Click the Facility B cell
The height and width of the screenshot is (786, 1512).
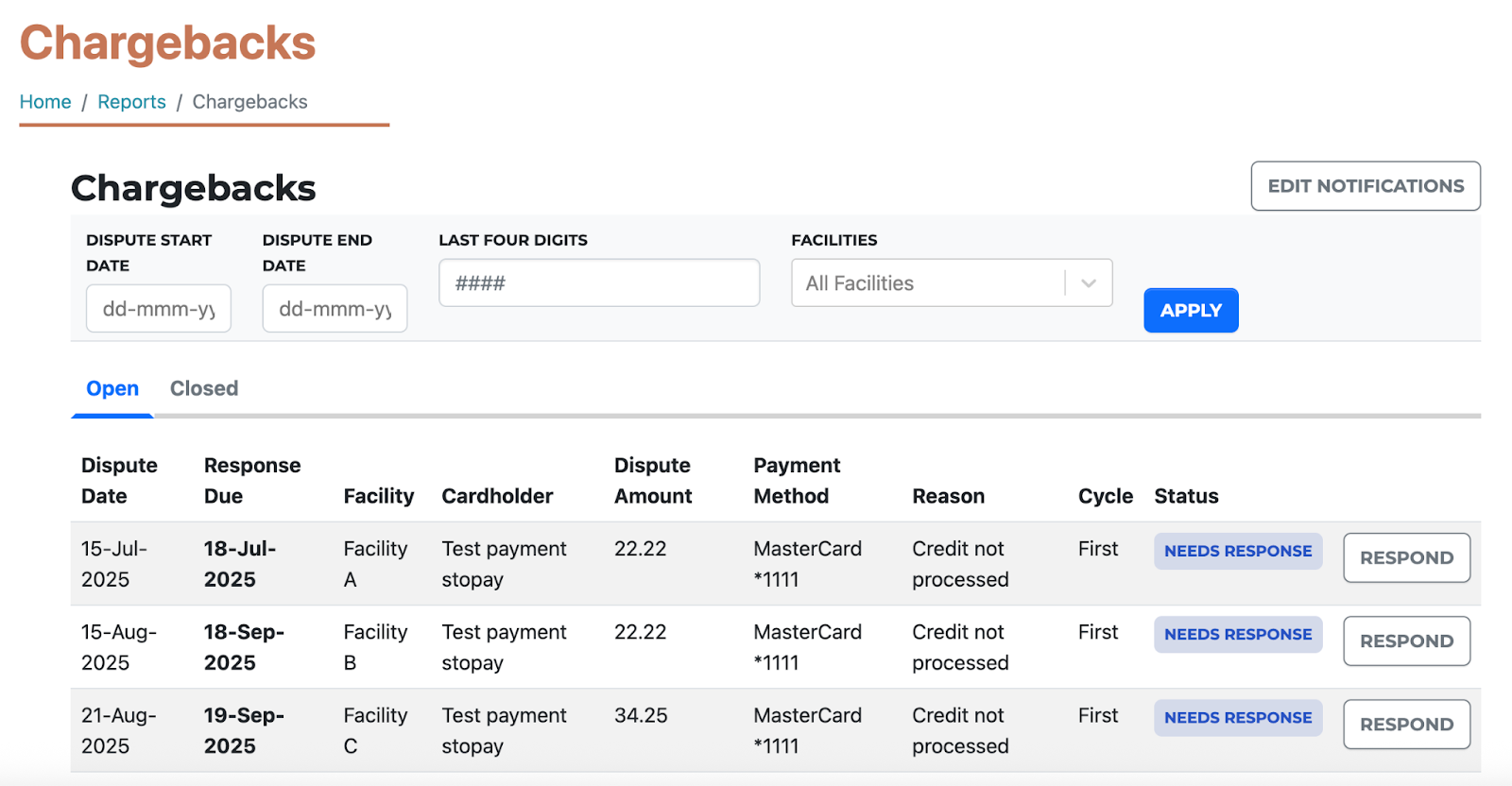[x=375, y=647]
